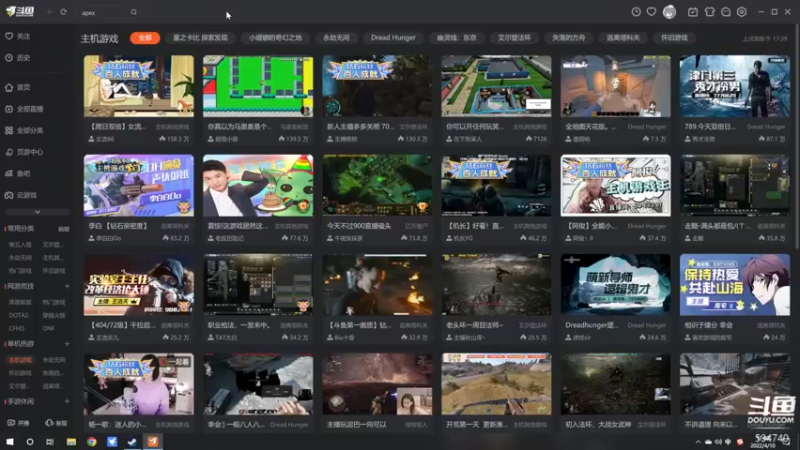This screenshot has height=450, width=800.
Task: Select the 全部 filter tab
Action: click(145, 38)
